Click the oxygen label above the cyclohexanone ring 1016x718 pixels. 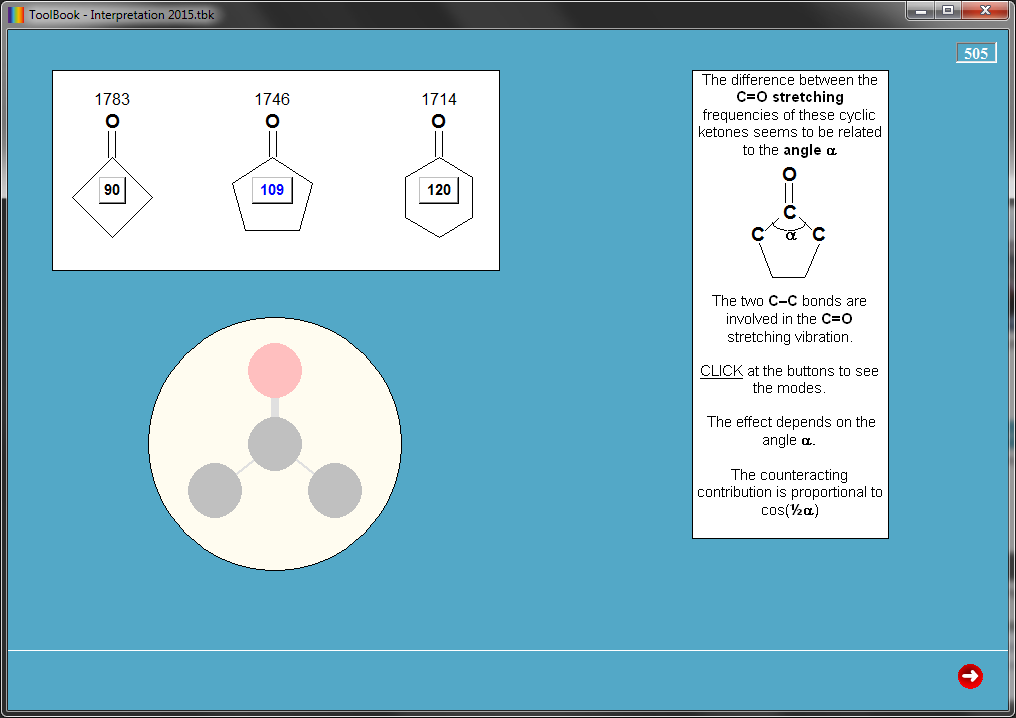pos(438,122)
